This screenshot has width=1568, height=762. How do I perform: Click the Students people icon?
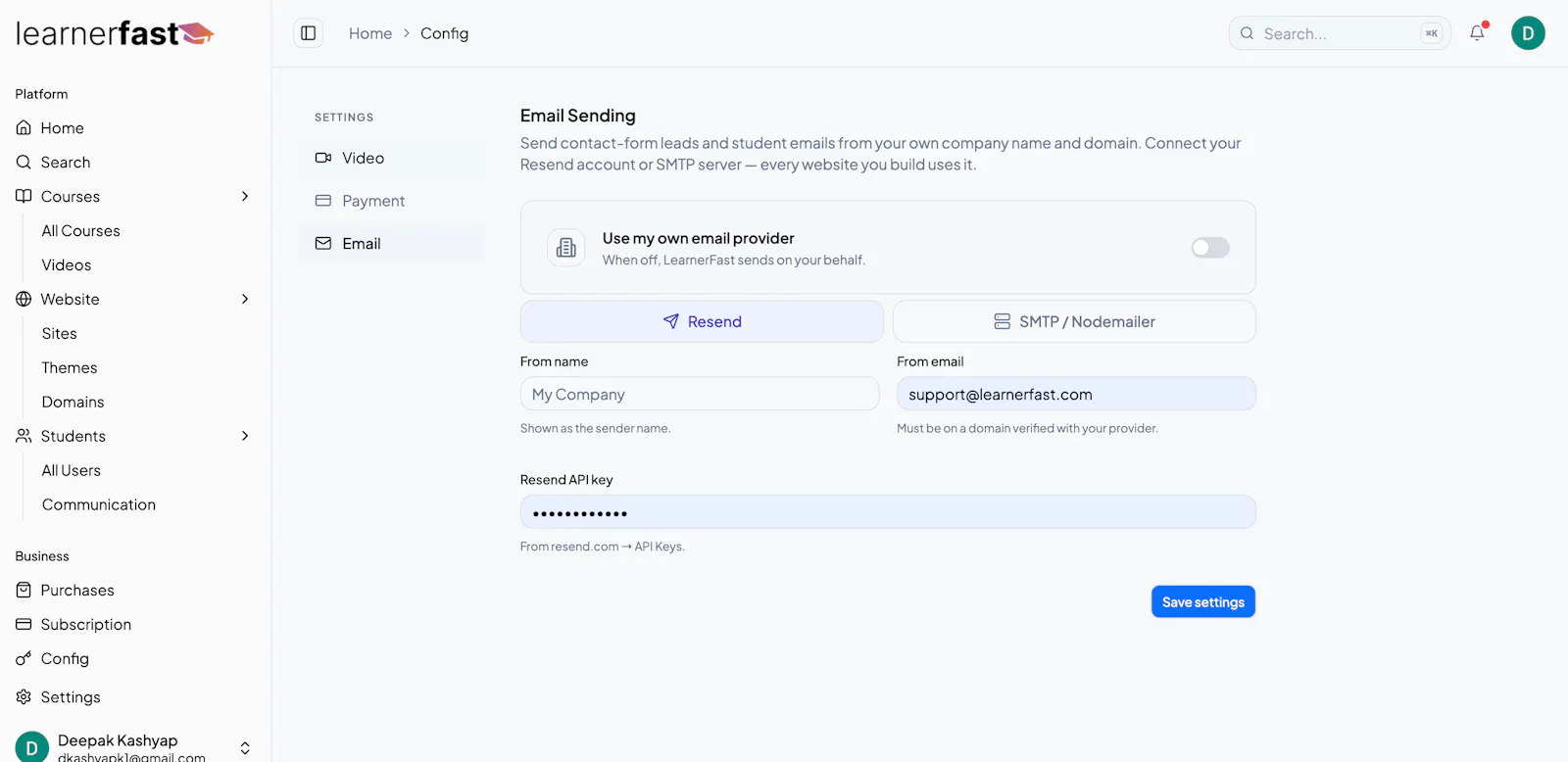(x=24, y=436)
